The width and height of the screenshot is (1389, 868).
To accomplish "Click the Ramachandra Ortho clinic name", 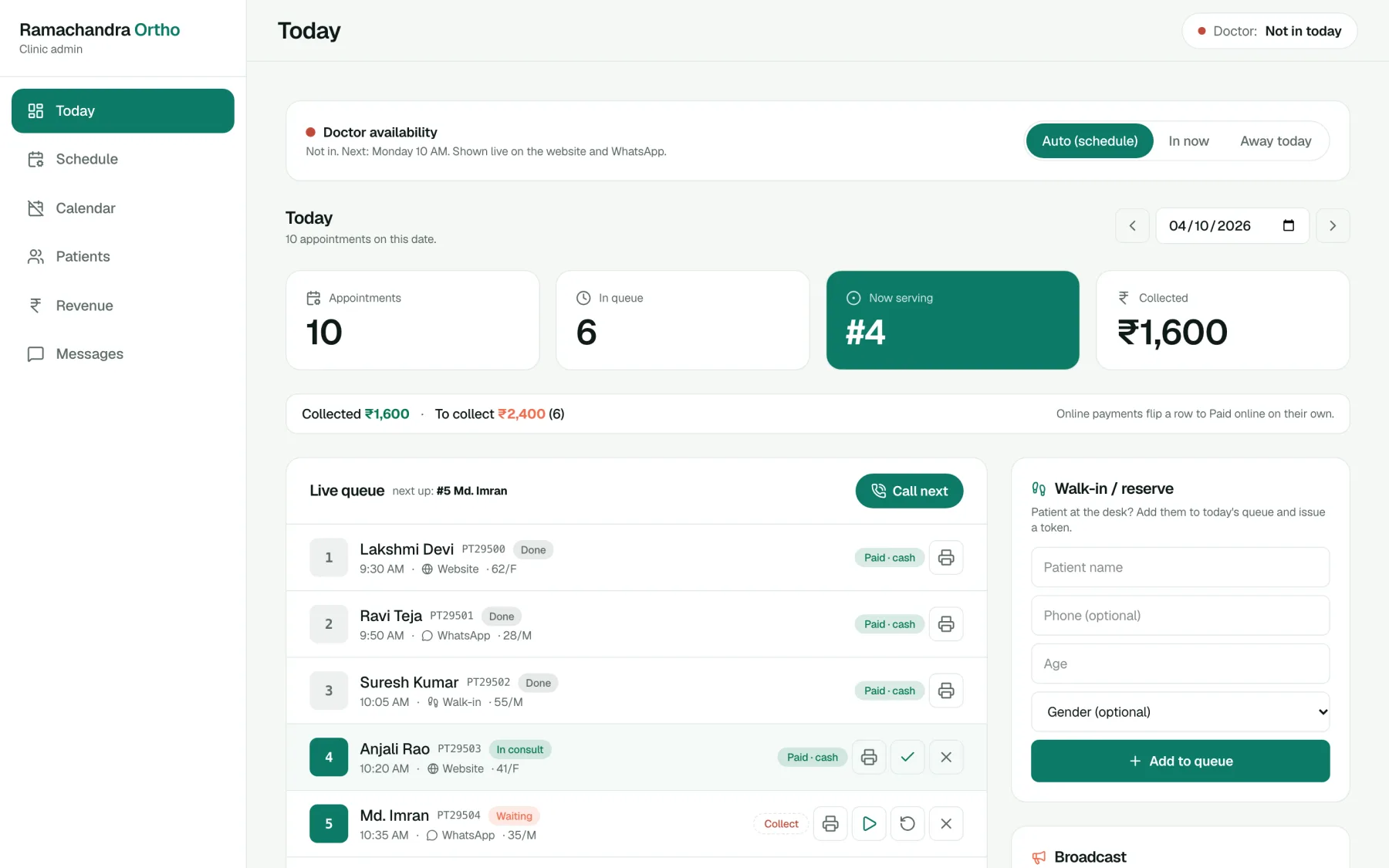I will (100, 30).
